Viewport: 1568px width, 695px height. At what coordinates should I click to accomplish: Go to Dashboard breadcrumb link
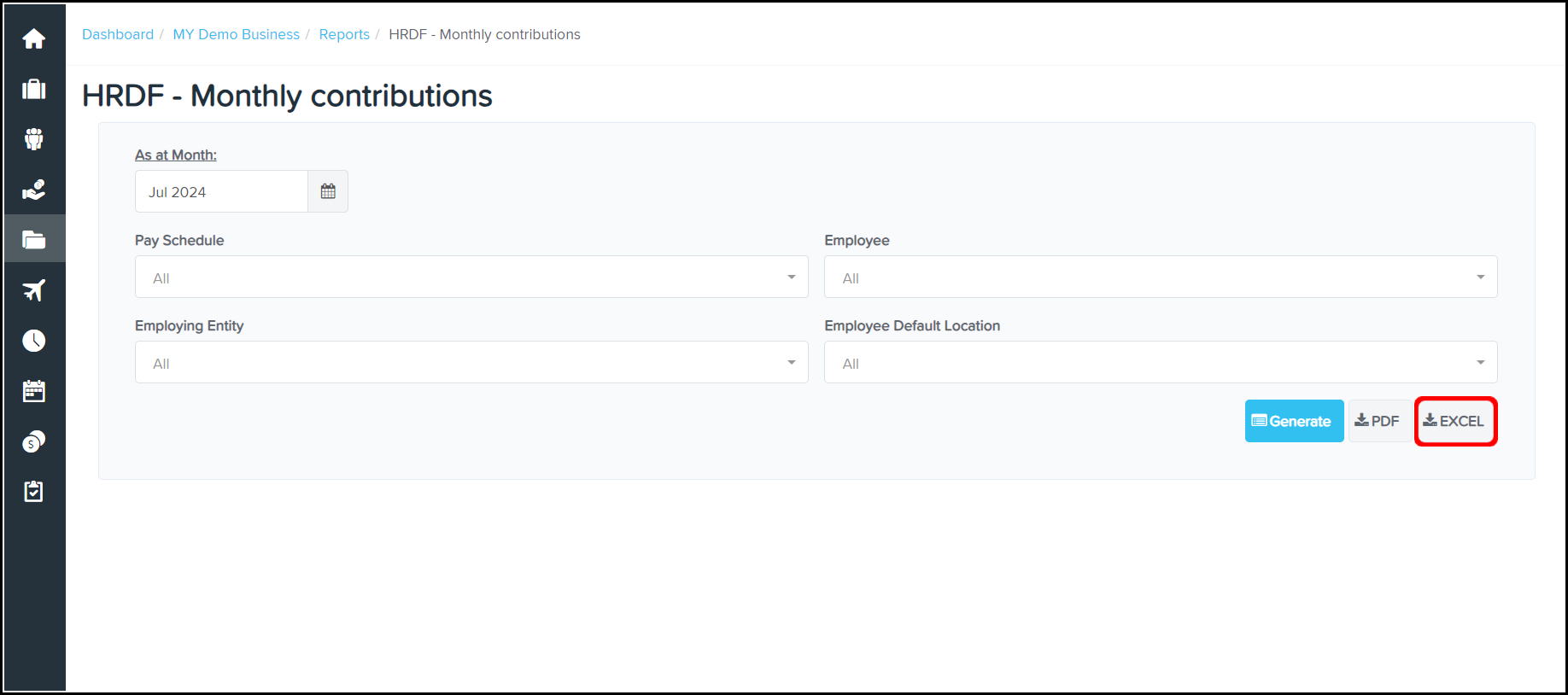tap(118, 34)
